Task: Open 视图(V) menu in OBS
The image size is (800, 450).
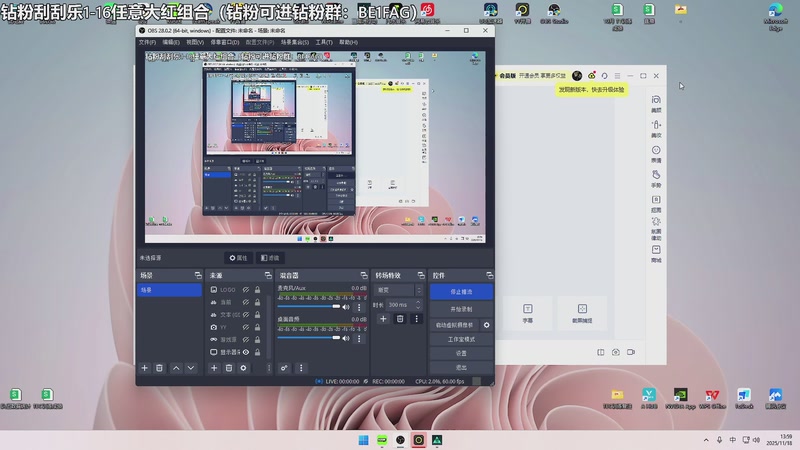Action: [x=195, y=42]
